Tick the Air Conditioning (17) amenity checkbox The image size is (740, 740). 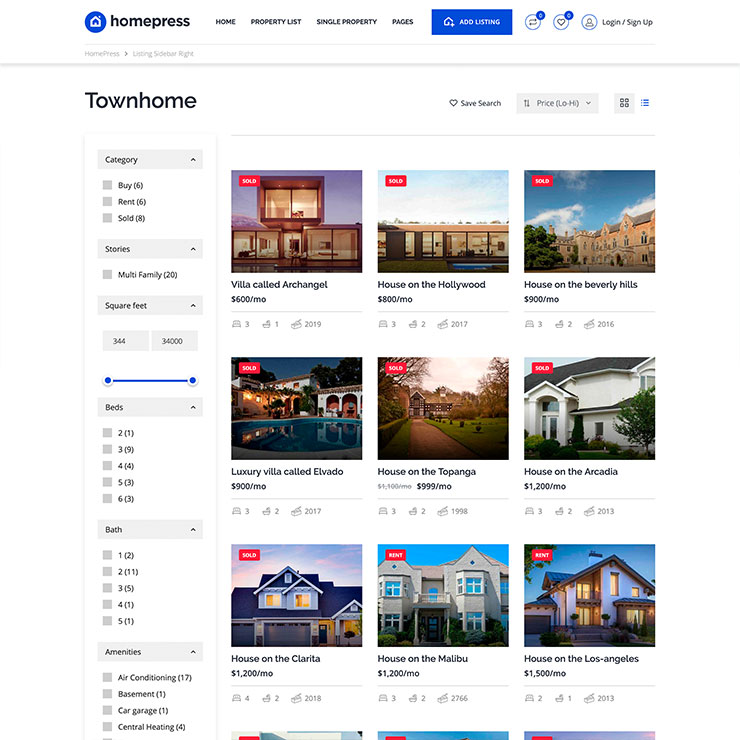pos(107,677)
